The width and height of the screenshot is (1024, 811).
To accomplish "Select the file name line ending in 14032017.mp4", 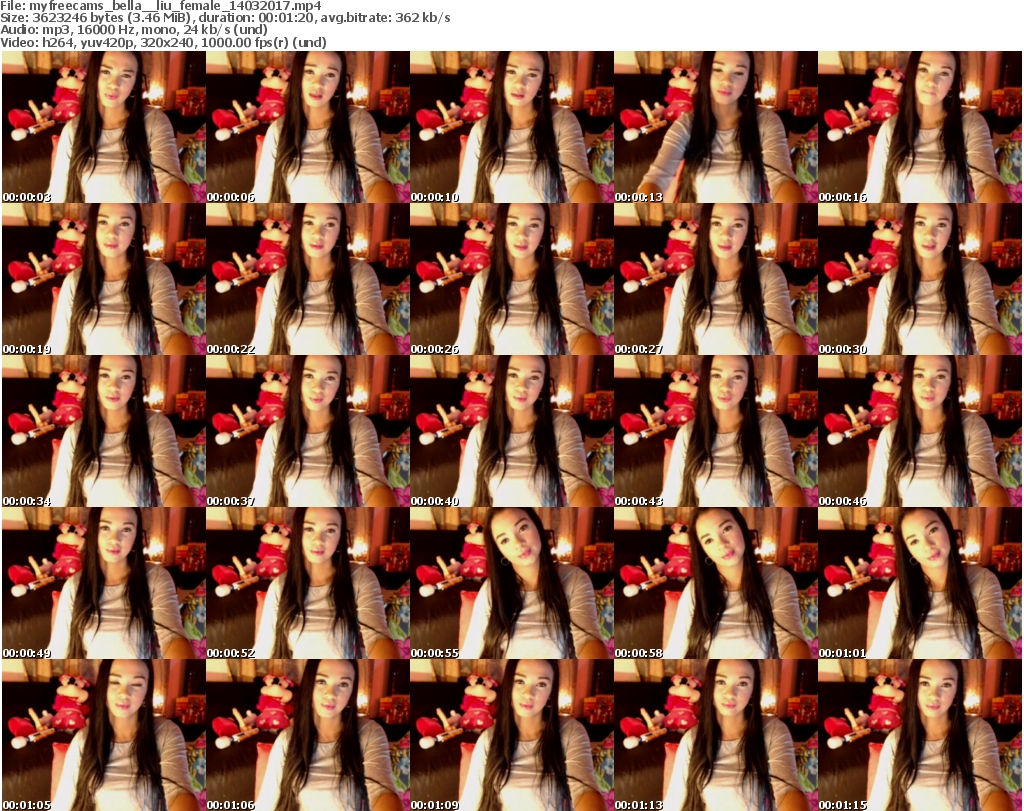I will pos(161,6).
